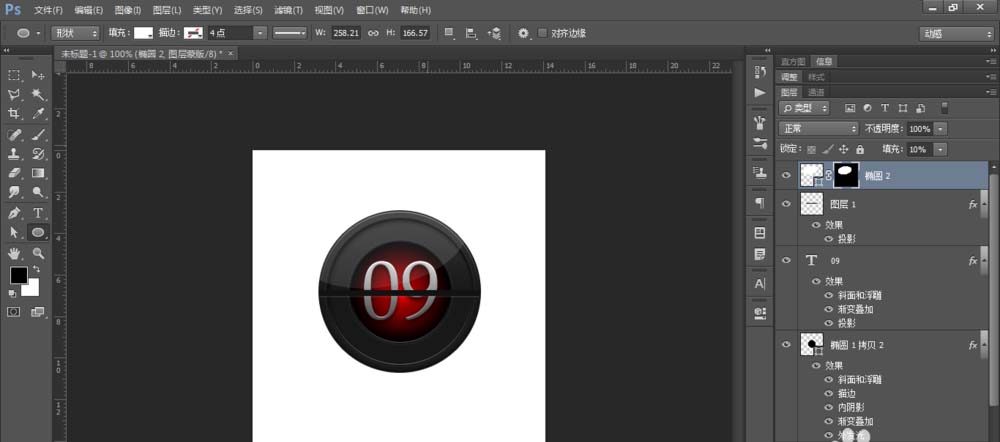Open the 形状 tool mode dropdown

75,33
